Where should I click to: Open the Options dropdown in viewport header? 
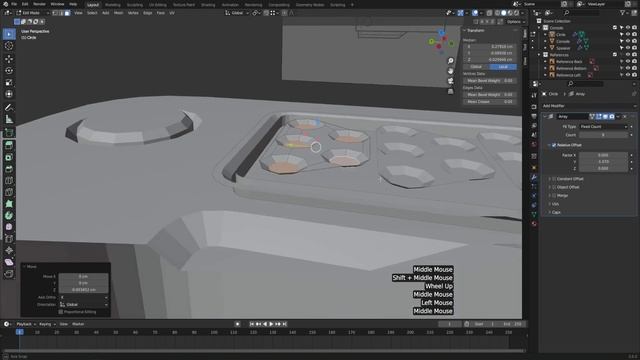[x=516, y=22]
